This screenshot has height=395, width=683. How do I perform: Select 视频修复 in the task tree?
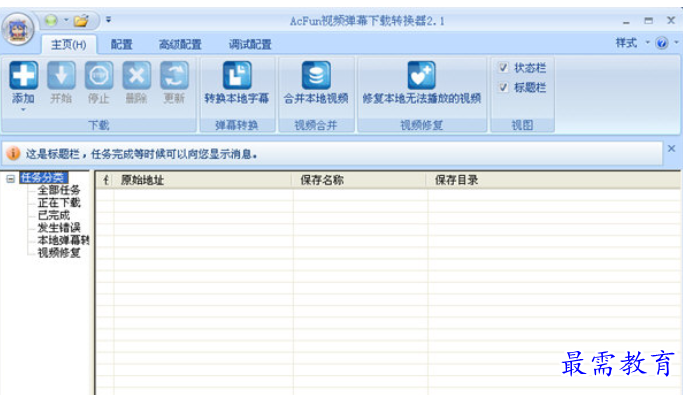(x=59, y=253)
